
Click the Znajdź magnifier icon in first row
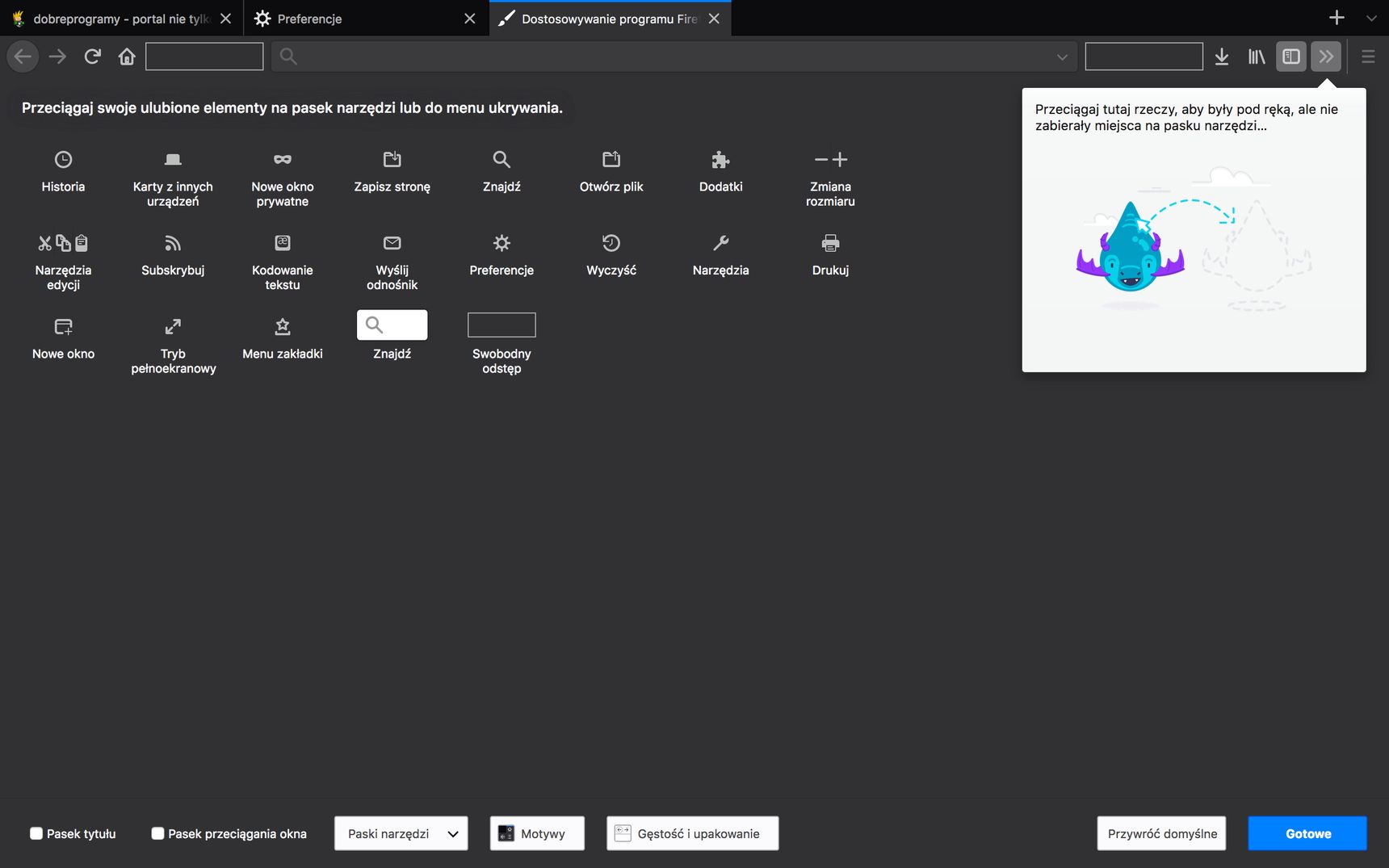click(x=501, y=159)
